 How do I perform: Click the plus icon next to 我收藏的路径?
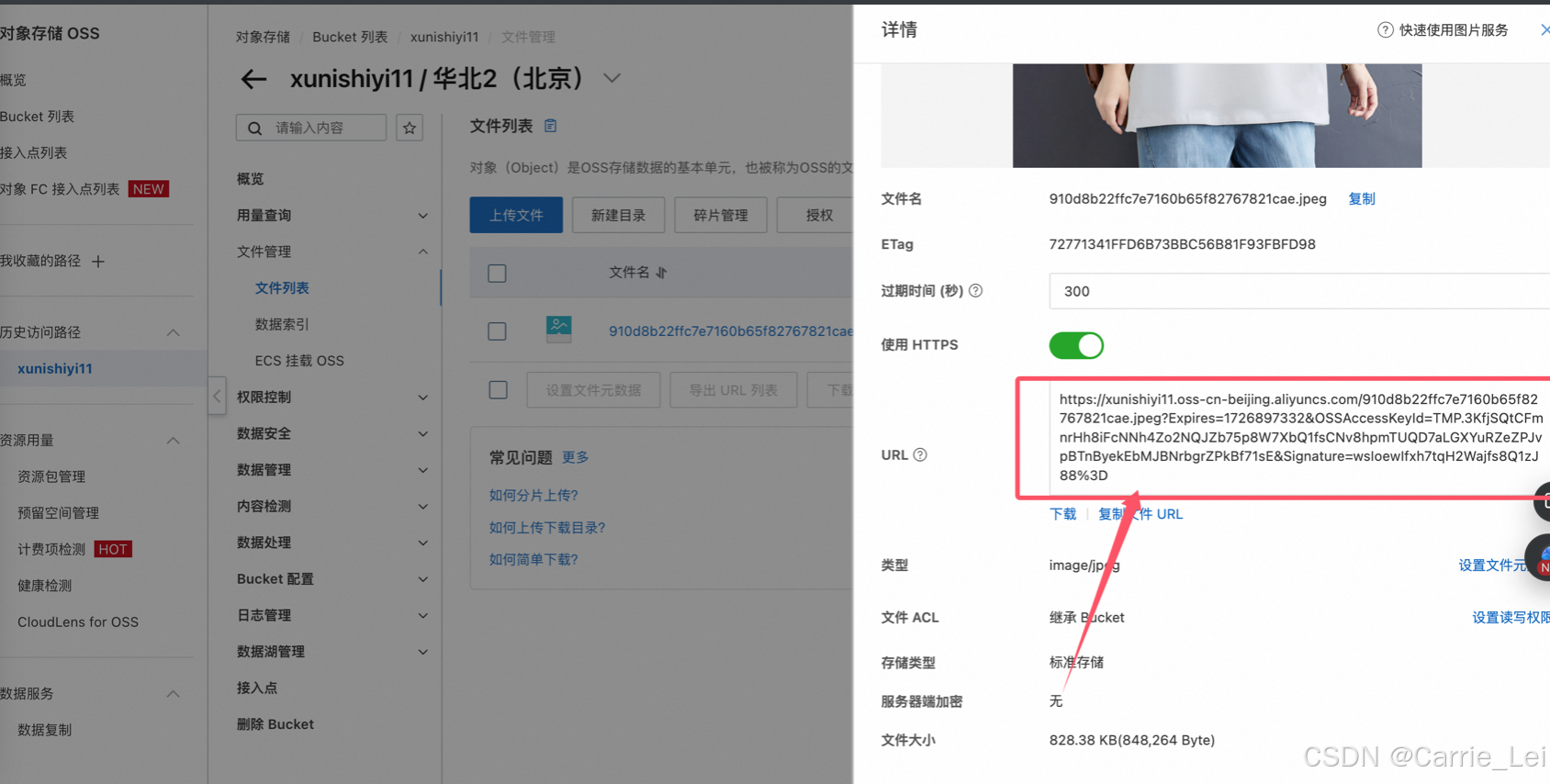pyautogui.click(x=98, y=262)
